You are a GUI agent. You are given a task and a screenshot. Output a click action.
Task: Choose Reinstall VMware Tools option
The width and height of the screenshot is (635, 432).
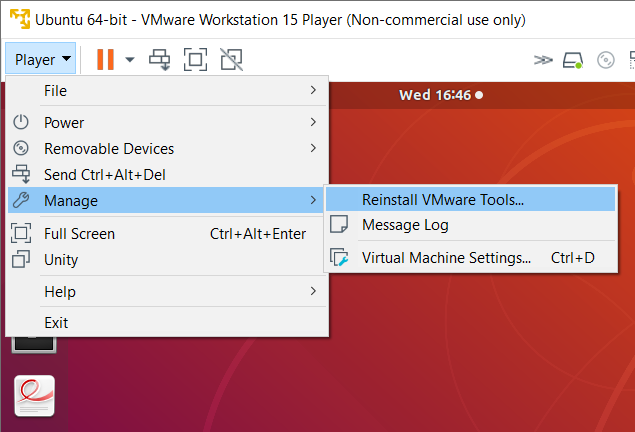[442, 199]
